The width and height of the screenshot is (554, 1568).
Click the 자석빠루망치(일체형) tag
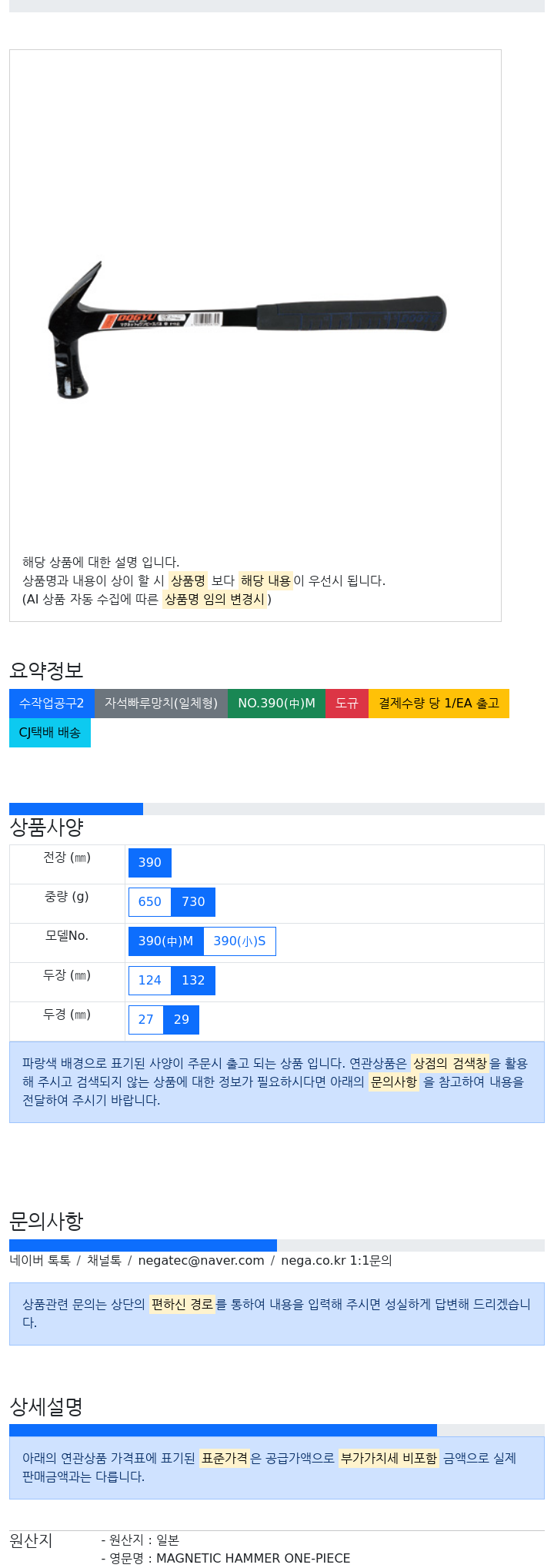tap(161, 704)
